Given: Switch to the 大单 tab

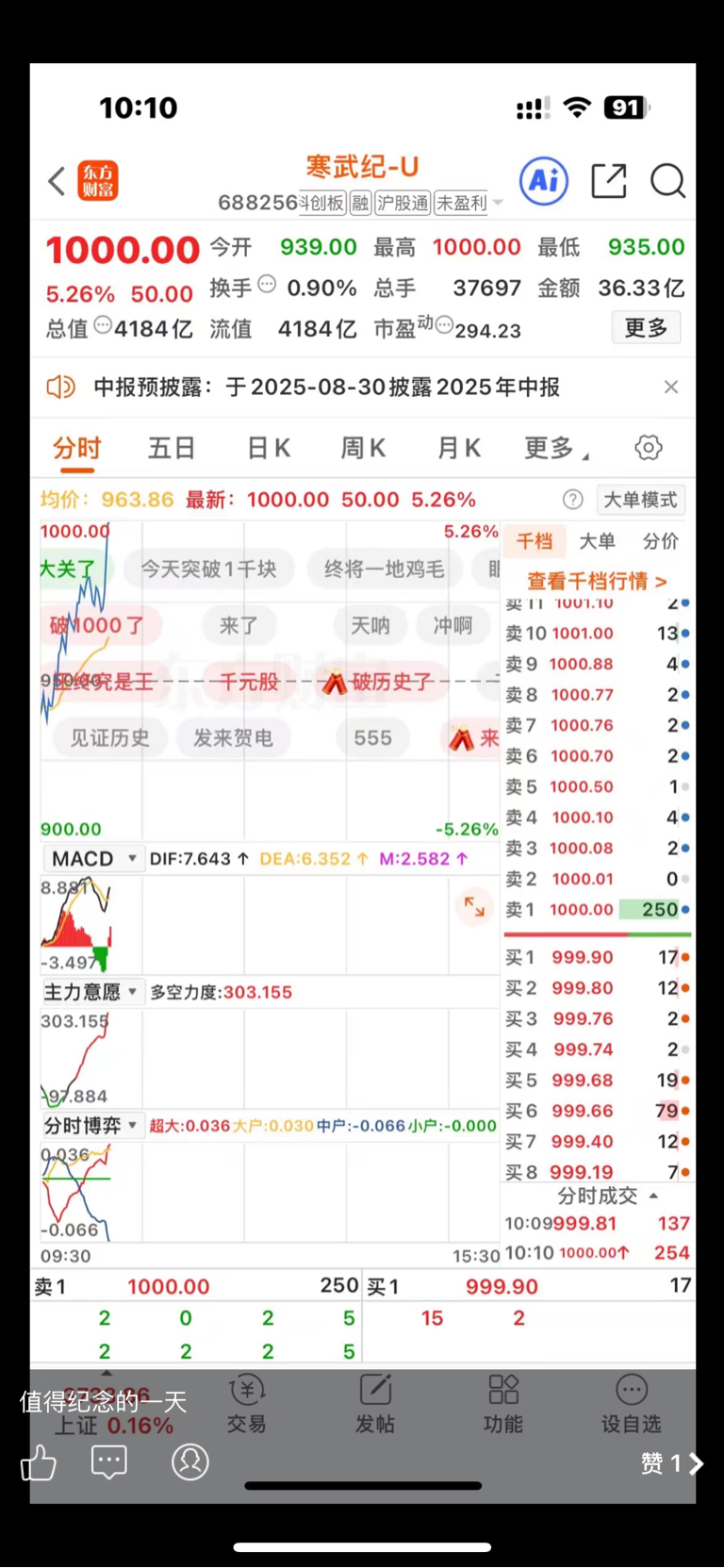Looking at the screenshot, I should (x=597, y=541).
